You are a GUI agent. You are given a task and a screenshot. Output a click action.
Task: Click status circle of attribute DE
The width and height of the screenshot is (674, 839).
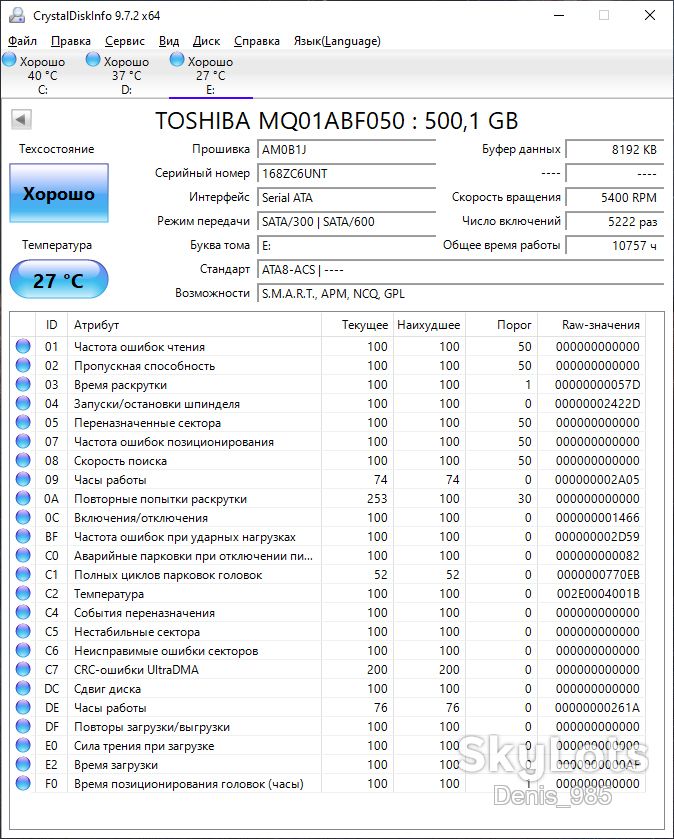(x=23, y=707)
